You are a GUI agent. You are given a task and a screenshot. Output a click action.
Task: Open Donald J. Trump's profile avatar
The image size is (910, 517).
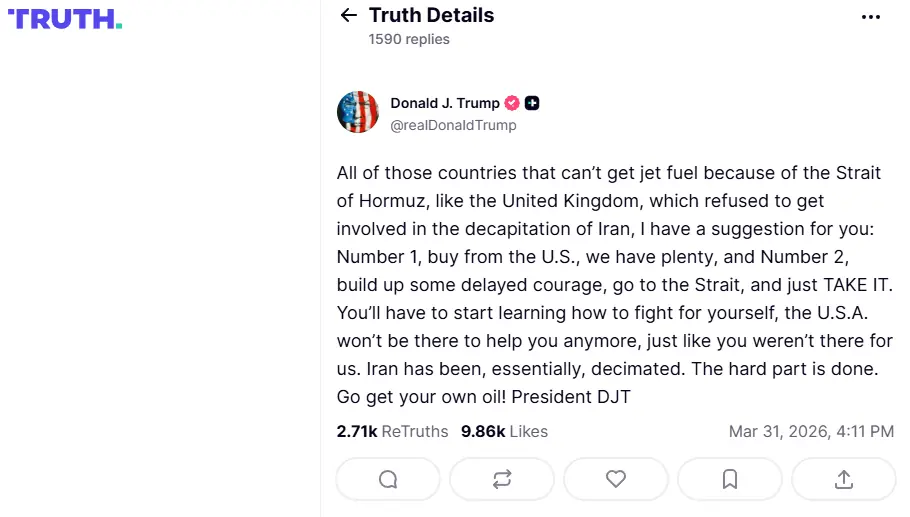point(358,112)
